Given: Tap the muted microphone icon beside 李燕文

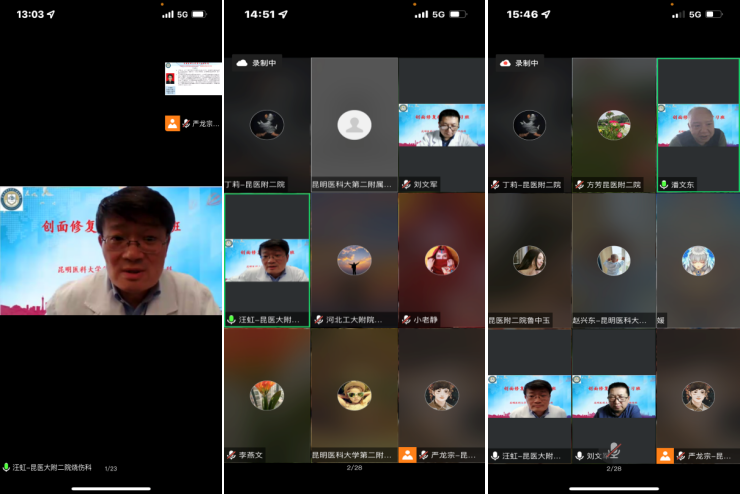Looking at the screenshot, I should tap(230, 455).
